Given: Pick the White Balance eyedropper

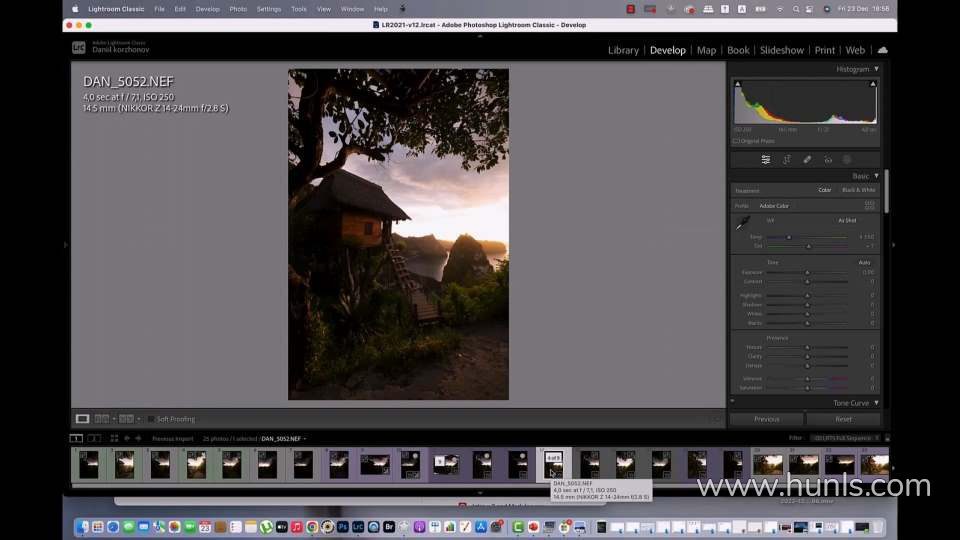Looking at the screenshot, I should tap(742, 225).
